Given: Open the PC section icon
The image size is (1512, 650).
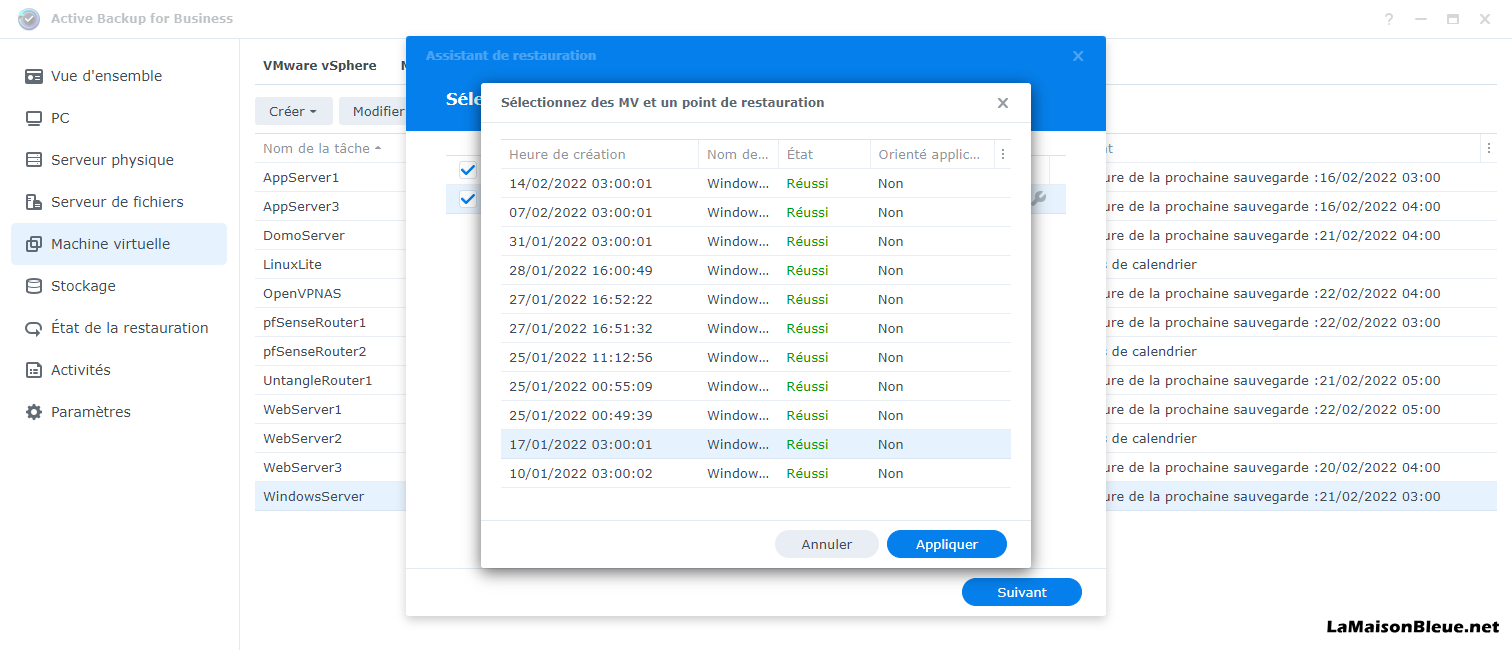Looking at the screenshot, I should point(34,118).
